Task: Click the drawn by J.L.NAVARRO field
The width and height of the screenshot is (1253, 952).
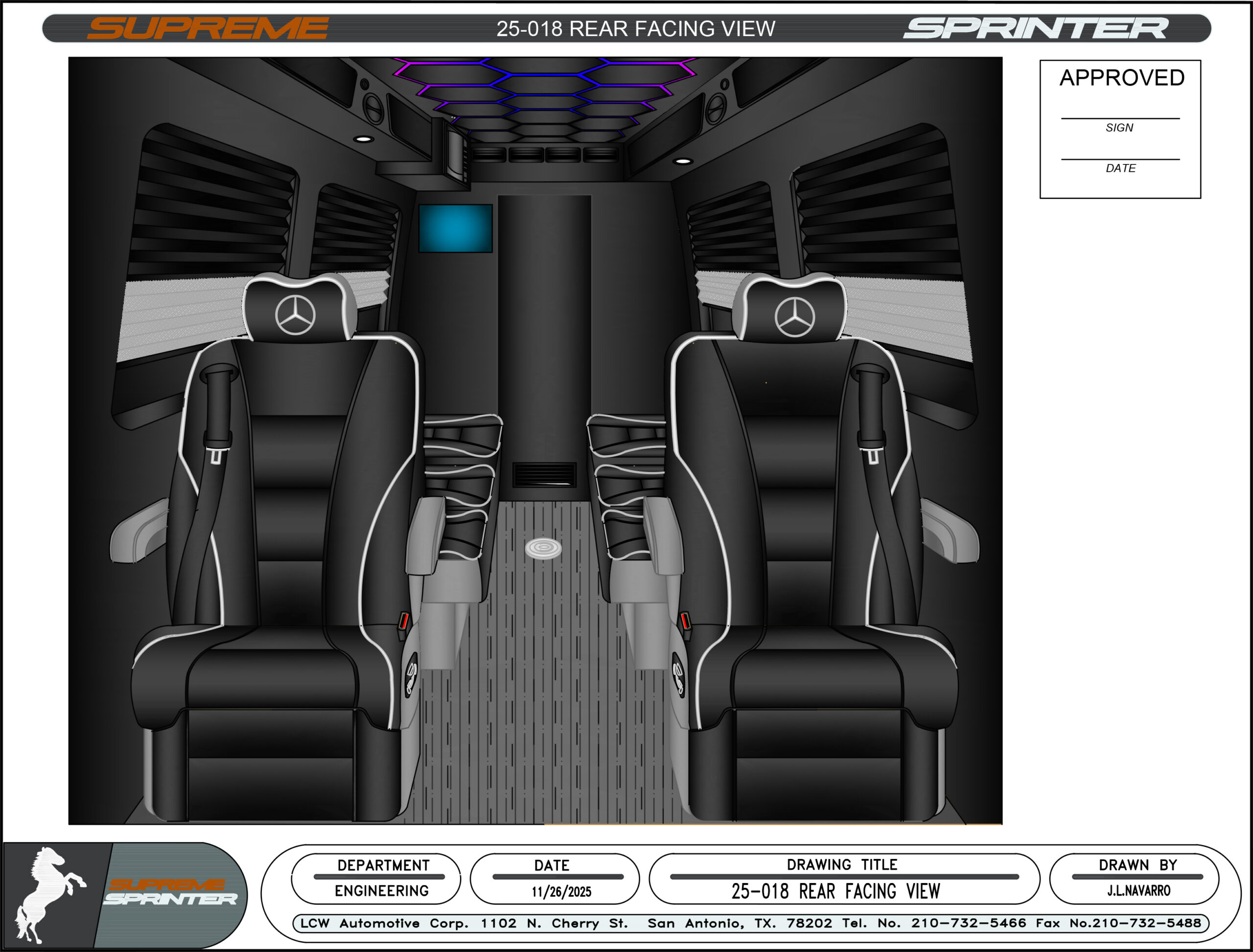Action: [1138, 891]
